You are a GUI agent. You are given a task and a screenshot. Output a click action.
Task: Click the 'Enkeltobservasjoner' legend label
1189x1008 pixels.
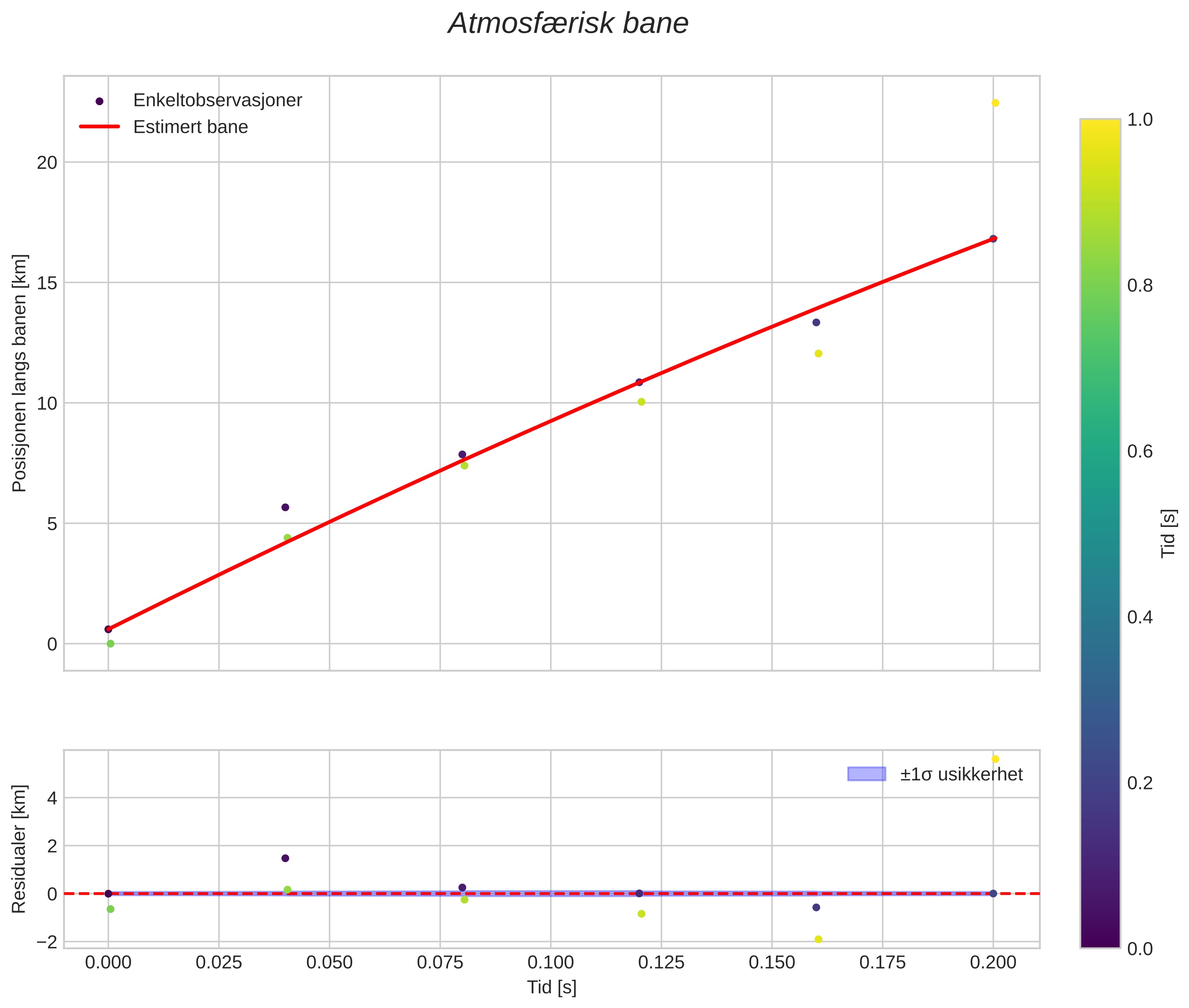(x=217, y=100)
